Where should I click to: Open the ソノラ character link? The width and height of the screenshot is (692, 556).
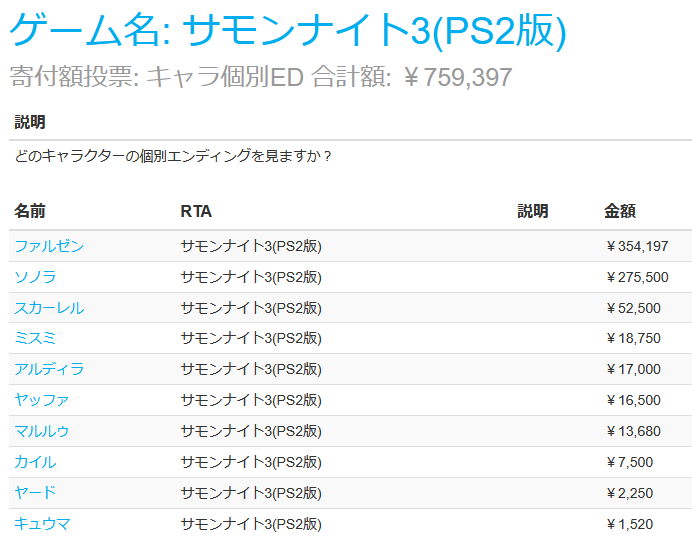(x=35, y=277)
